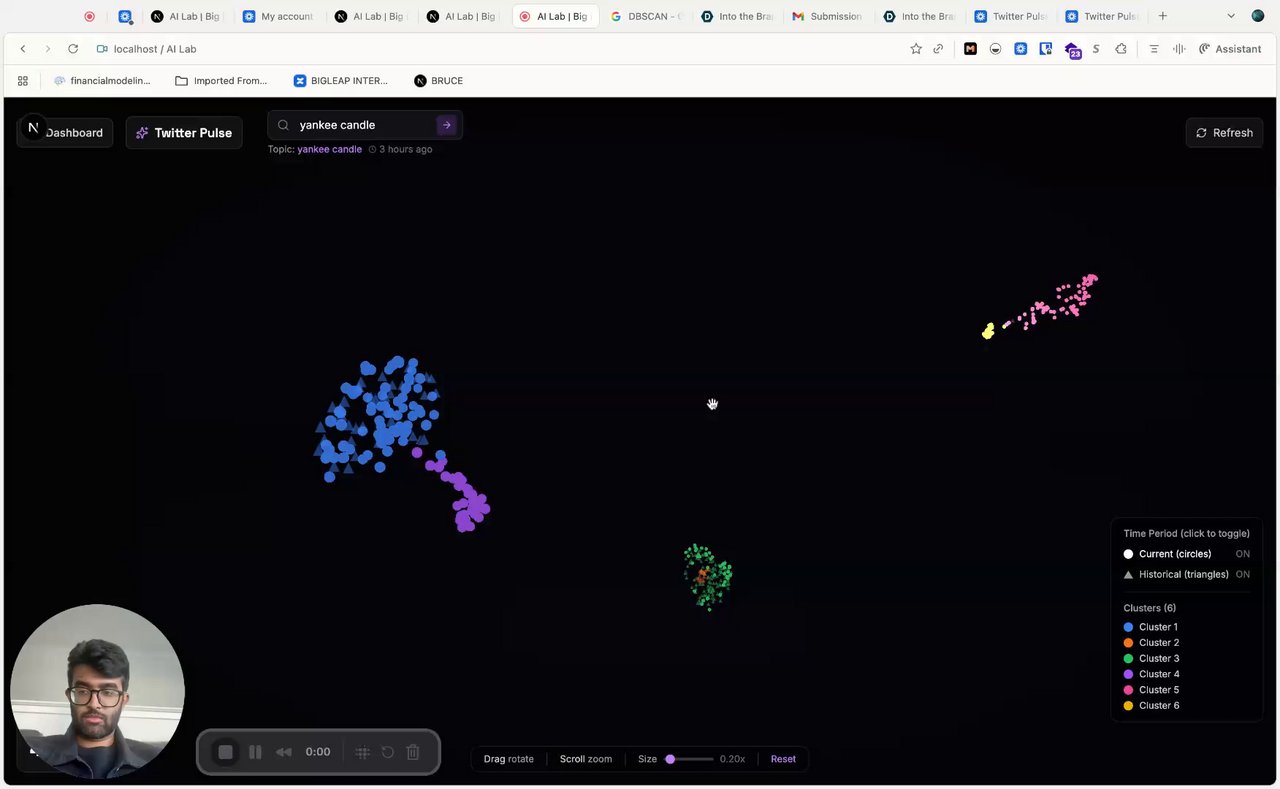Open the extensions puzzle piece icon

pyautogui.click(x=1121, y=49)
